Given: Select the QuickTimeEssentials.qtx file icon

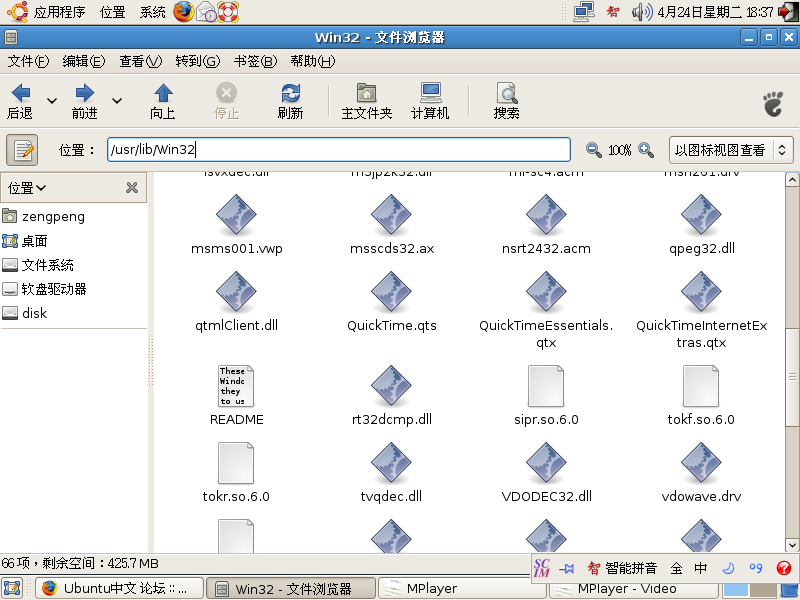Looking at the screenshot, I should pos(546,291).
